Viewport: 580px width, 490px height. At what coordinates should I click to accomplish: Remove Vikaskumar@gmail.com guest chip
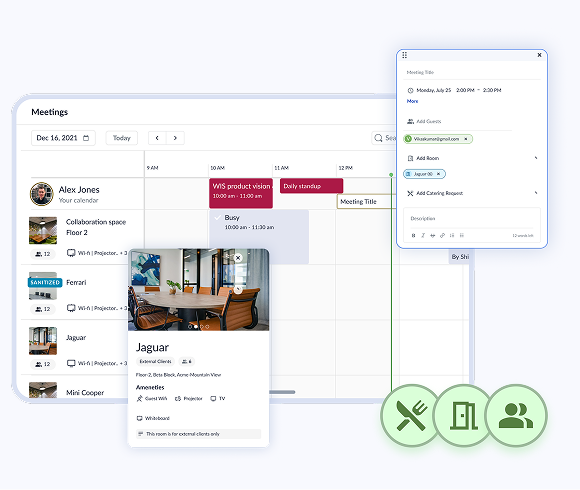pyautogui.click(x=466, y=139)
